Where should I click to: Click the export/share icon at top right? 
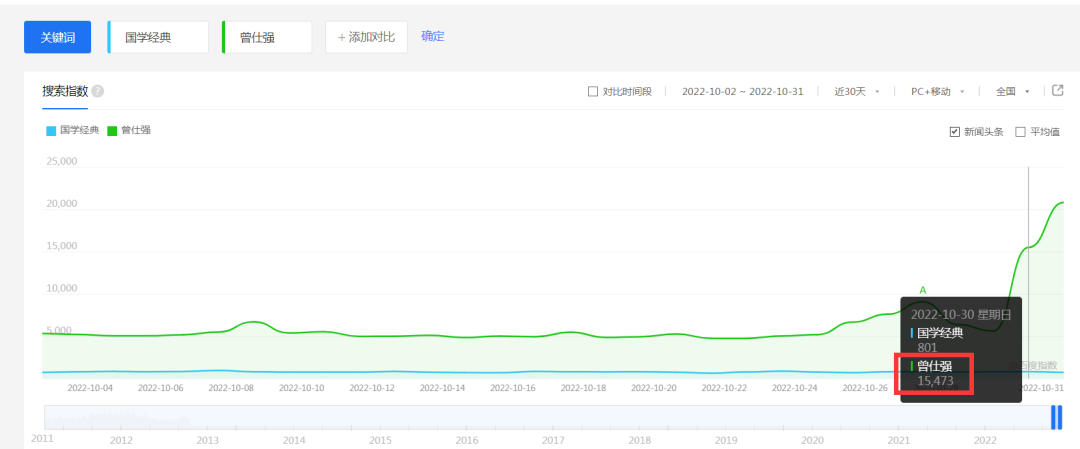click(1058, 91)
